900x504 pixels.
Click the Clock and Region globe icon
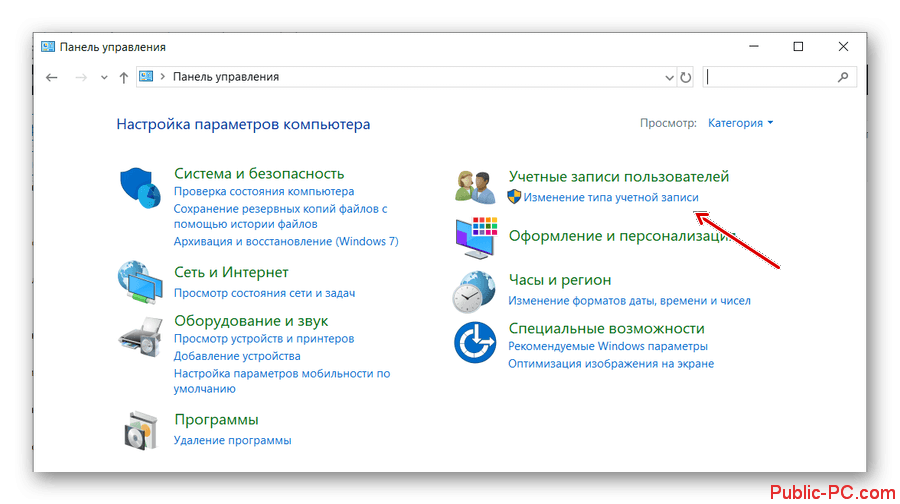coord(474,292)
